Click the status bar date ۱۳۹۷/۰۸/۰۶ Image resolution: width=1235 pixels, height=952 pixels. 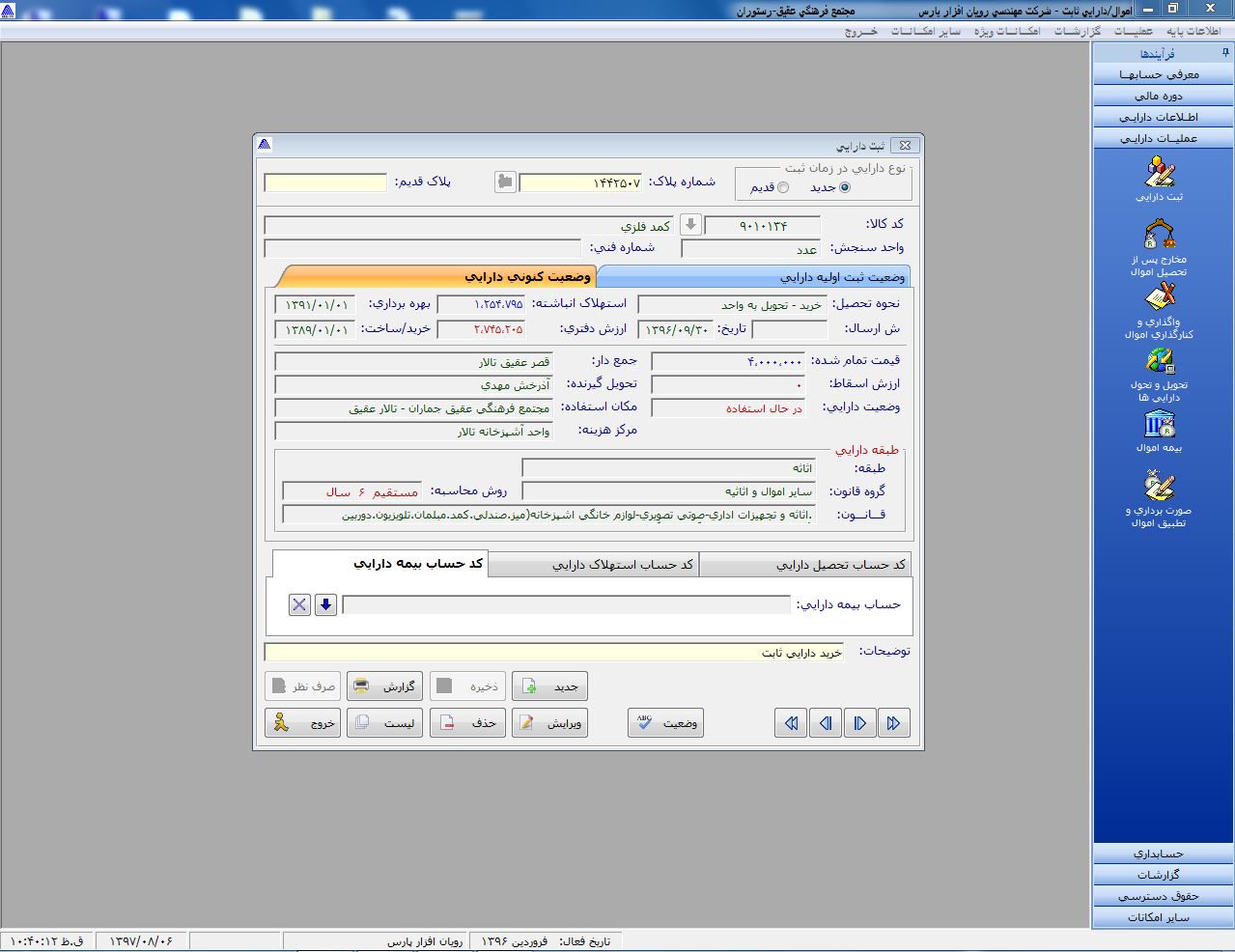coord(141,940)
